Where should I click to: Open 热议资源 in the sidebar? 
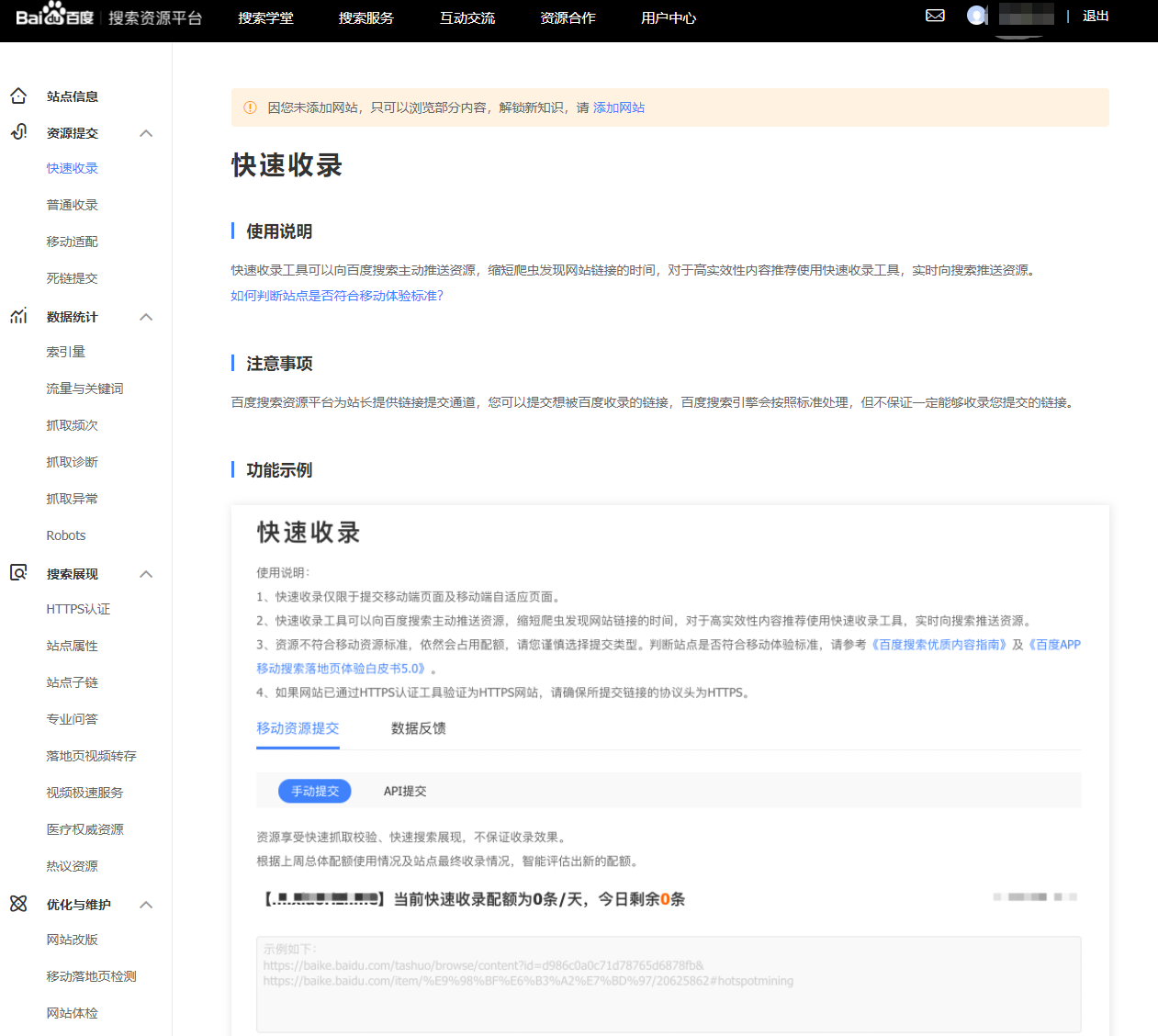73,866
